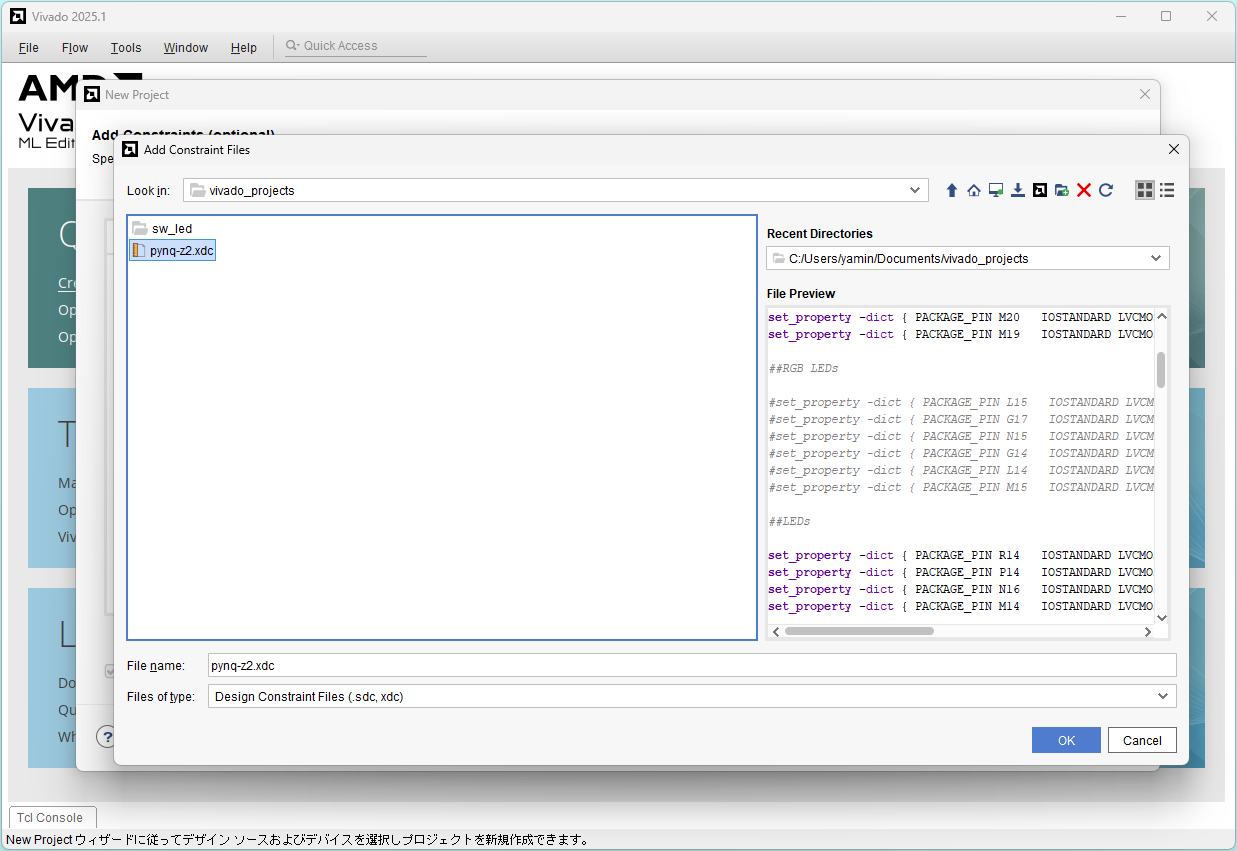Create a new folder in vivado_projects
This screenshot has height=851, width=1237.
coord(1062,190)
